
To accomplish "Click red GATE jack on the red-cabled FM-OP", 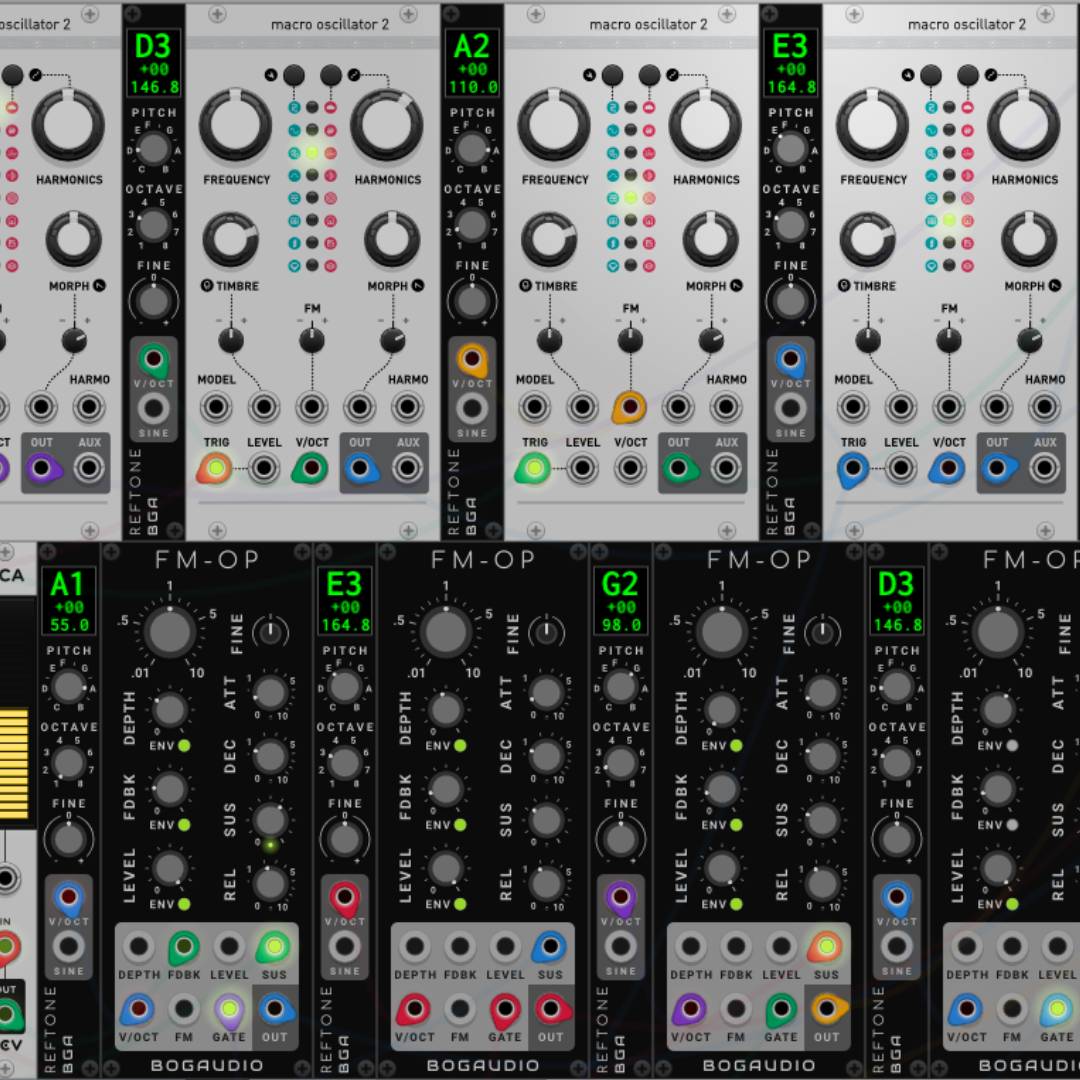I will click(505, 1010).
